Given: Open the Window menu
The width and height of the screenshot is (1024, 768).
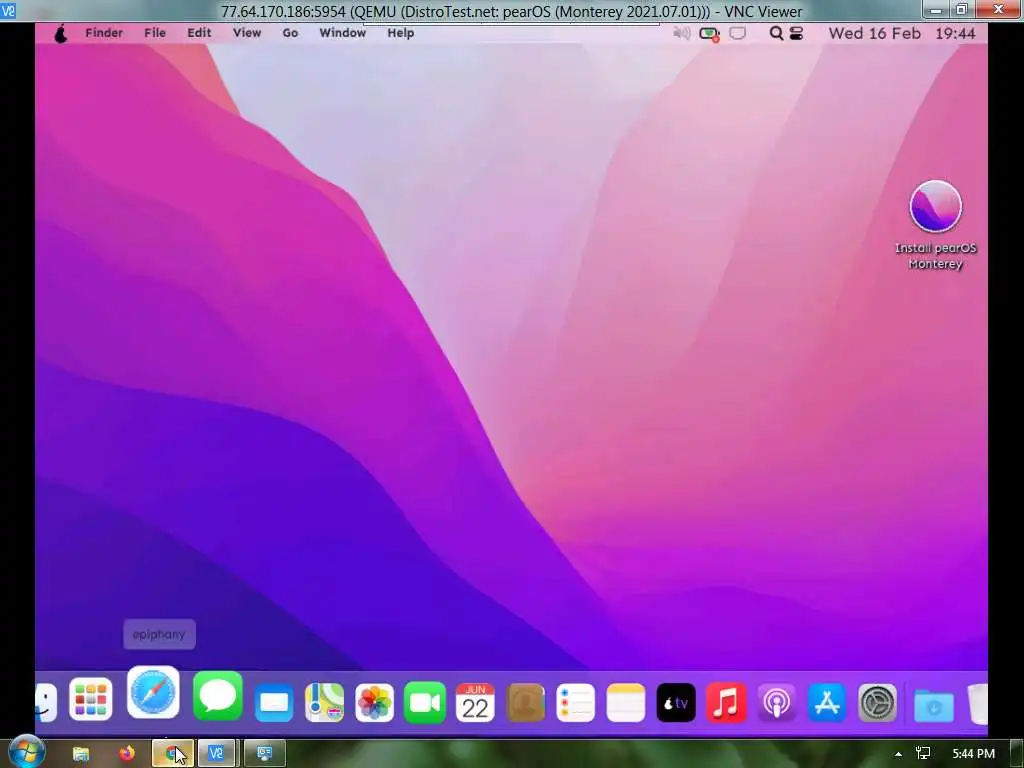Looking at the screenshot, I should pos(342,33).
